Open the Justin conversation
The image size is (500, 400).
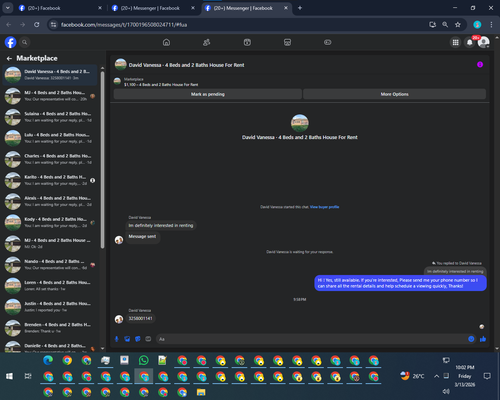(50, 307)
